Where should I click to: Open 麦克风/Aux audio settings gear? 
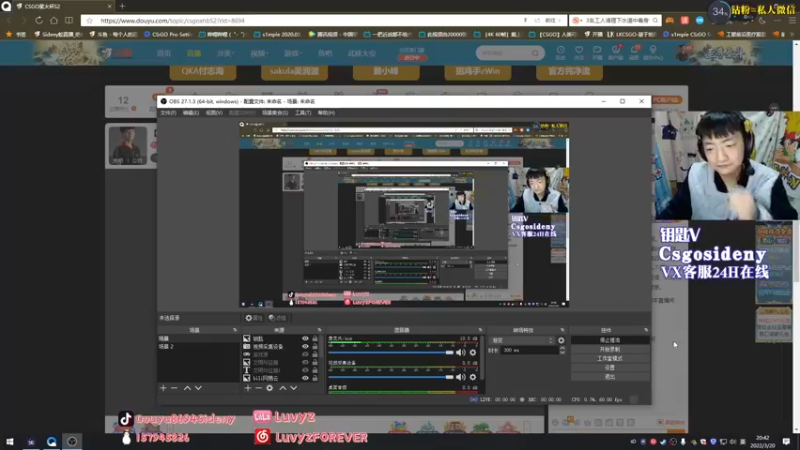473,353
